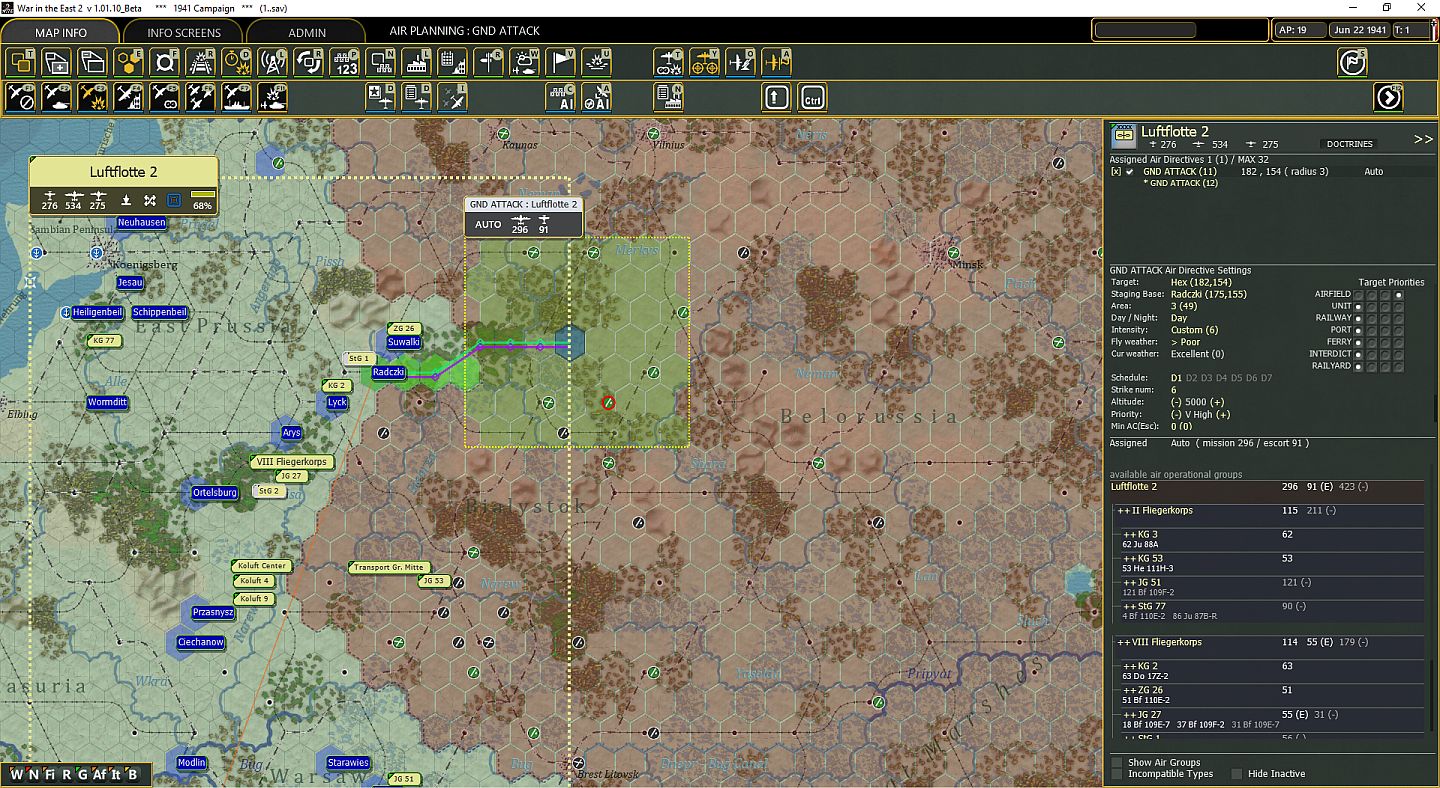Select the strategic bombing city directive icon
Viewport: 1440px width, 788px height.
point(129,97)
